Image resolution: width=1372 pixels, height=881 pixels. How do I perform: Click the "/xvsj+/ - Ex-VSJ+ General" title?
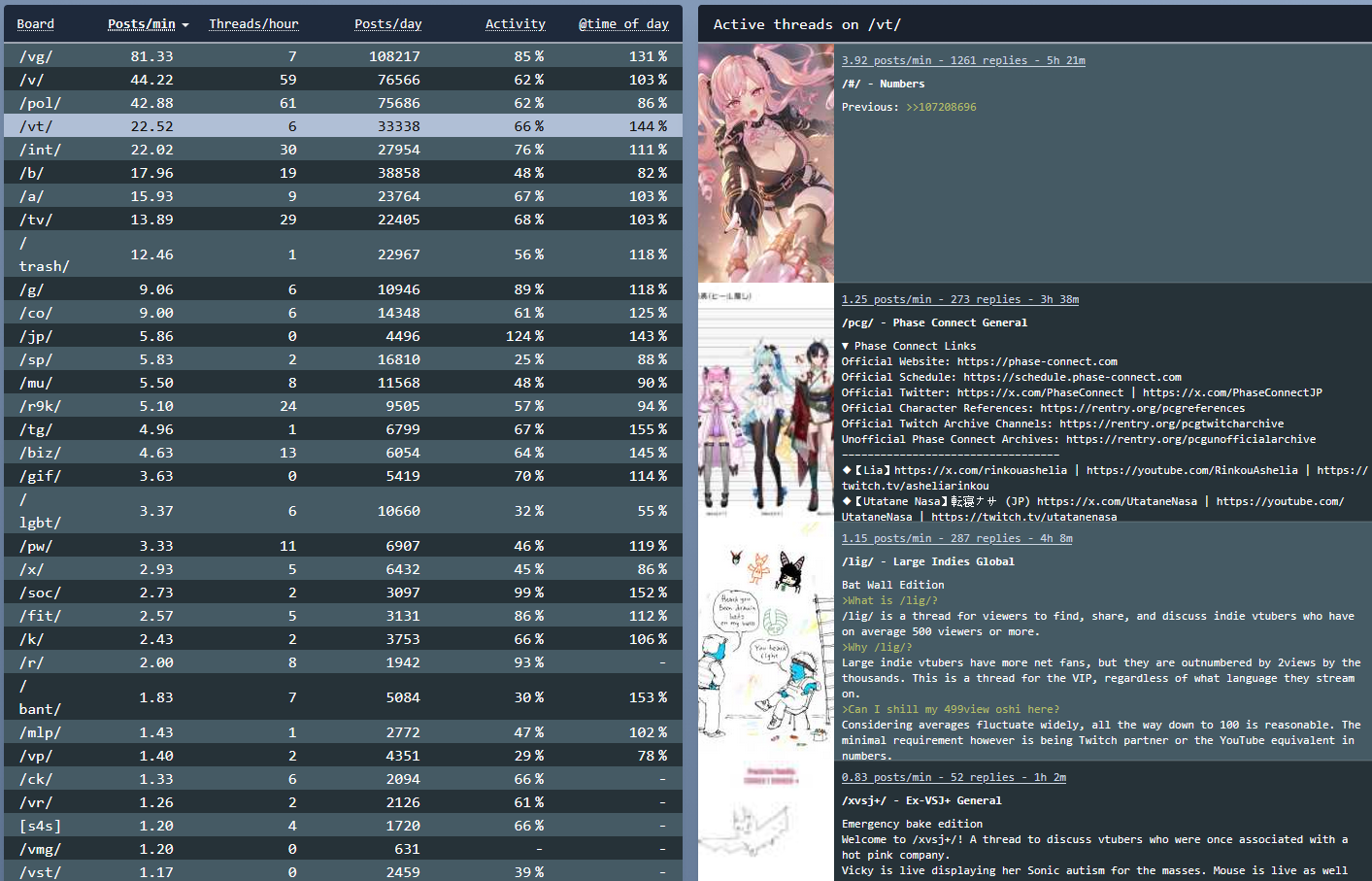(921, 800)
